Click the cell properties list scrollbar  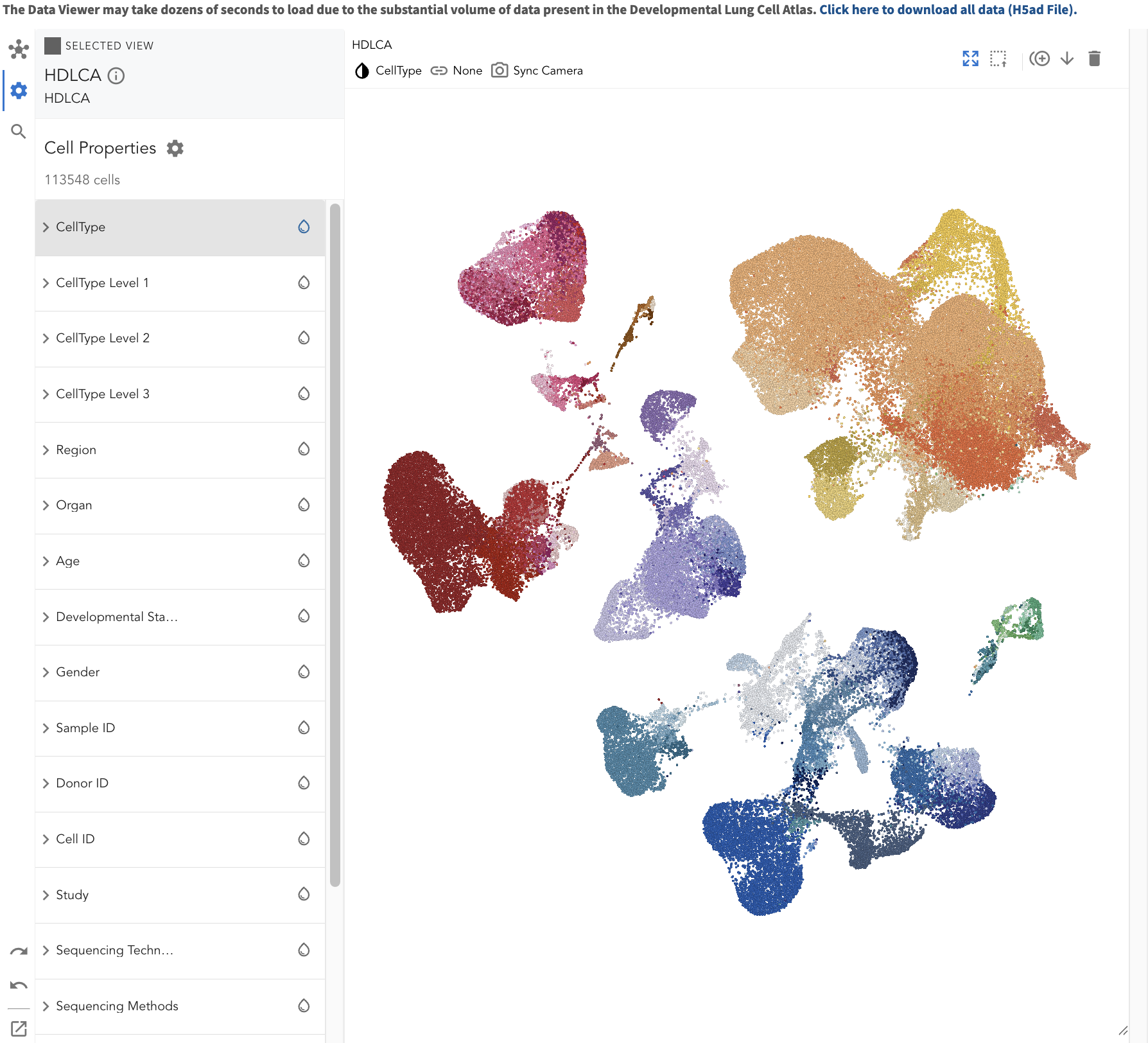coord(335,545)
